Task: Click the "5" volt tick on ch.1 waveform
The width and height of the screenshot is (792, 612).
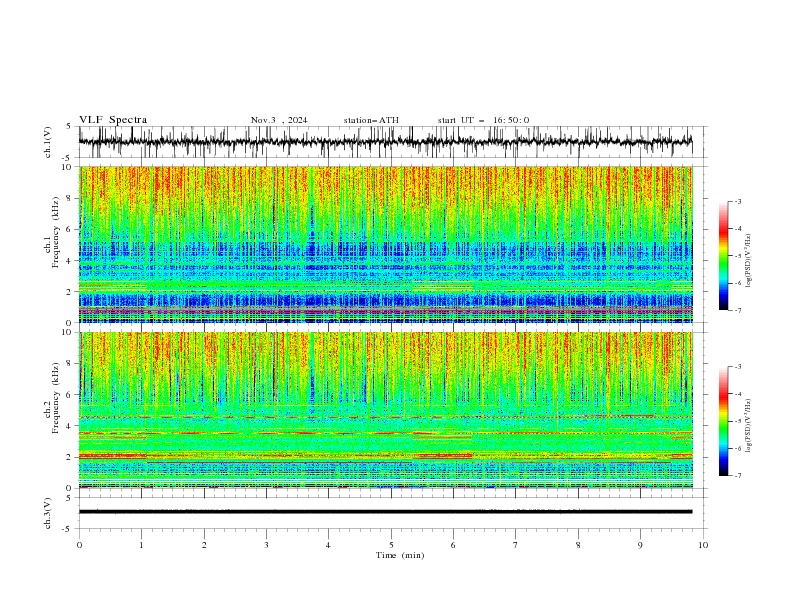Action: click(x=69, y=127)
